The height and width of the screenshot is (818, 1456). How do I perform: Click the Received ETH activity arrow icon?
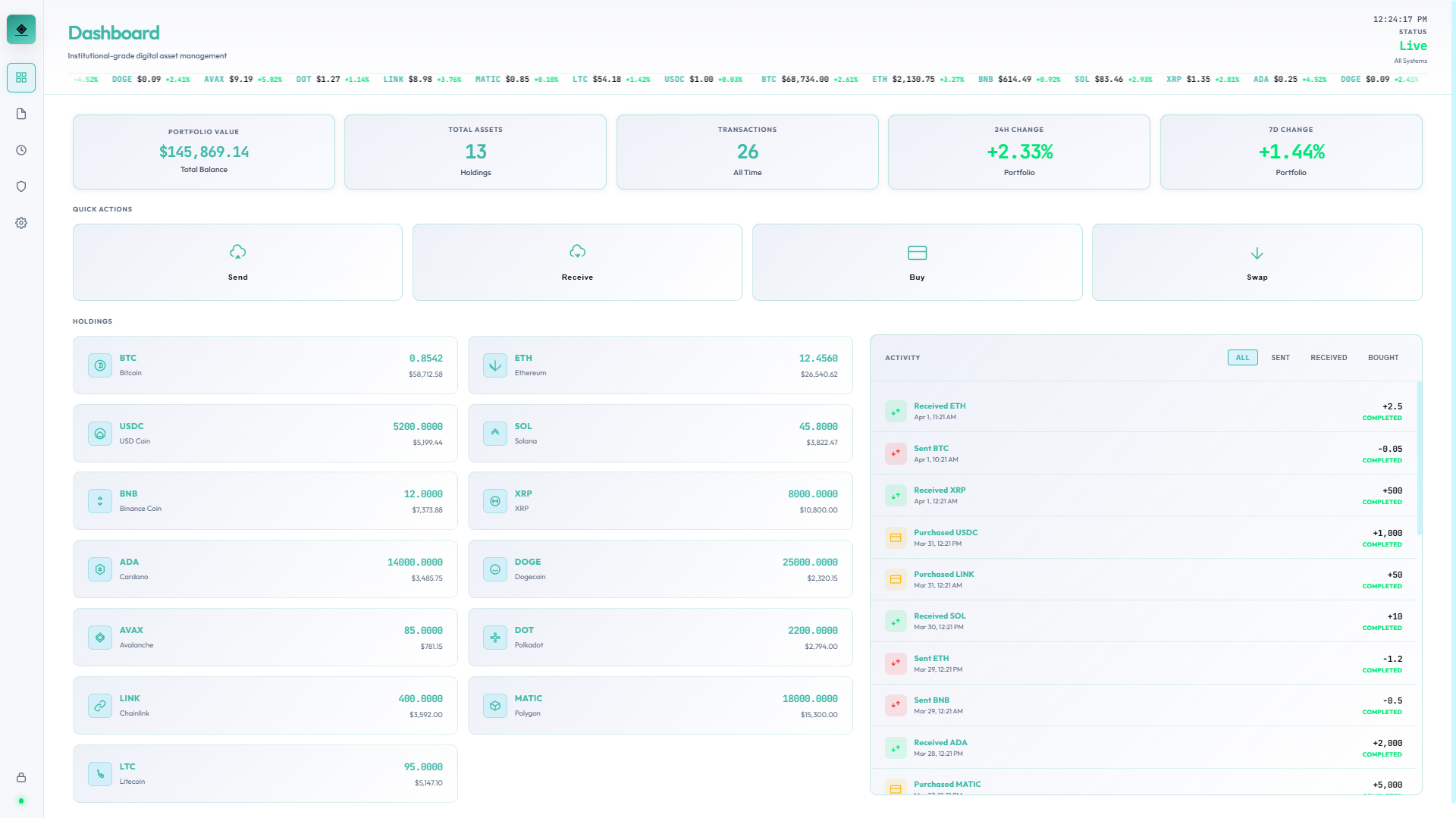click(x=896, y=411)
